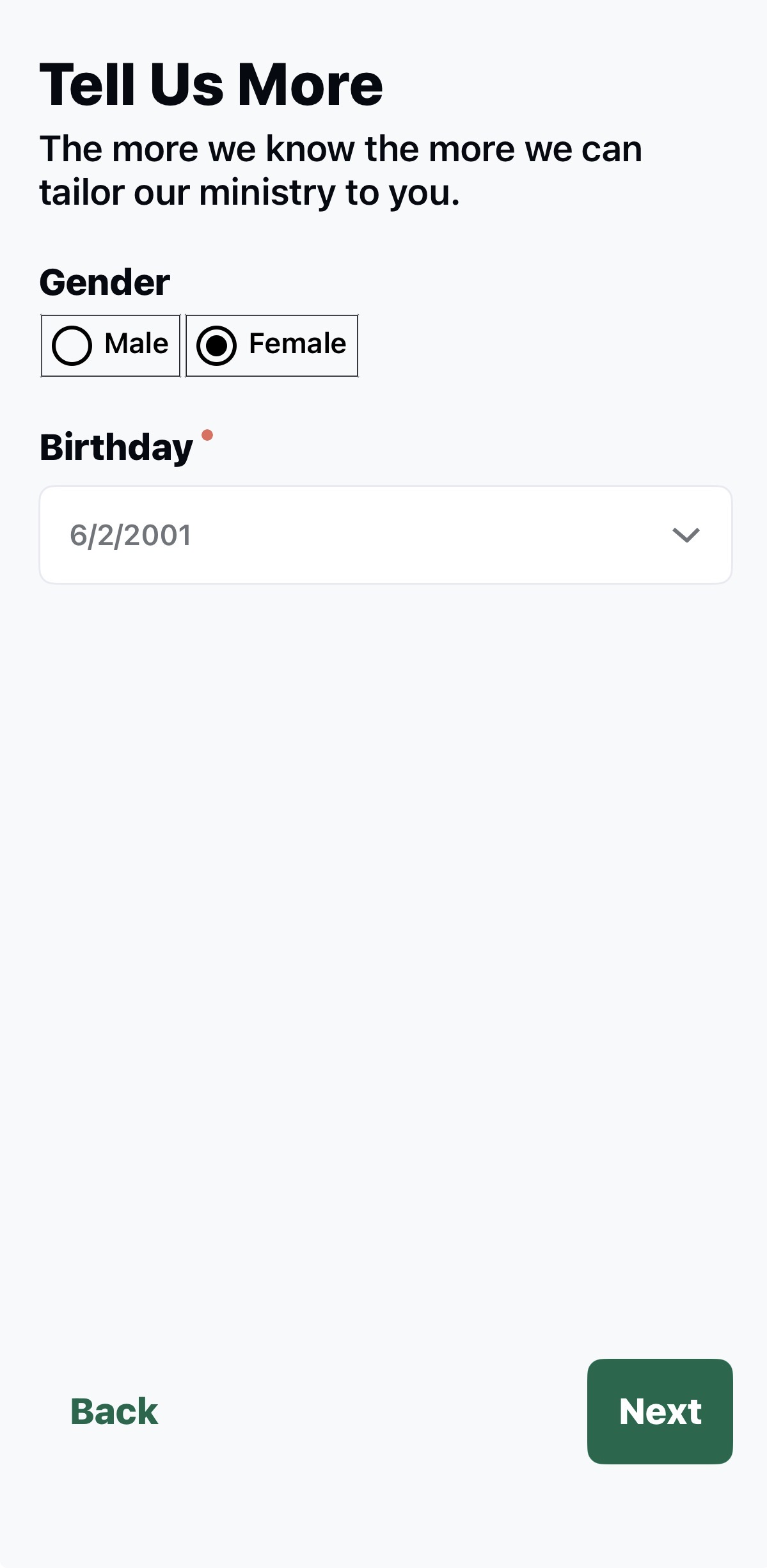
Task: Click the "Tell Us More" heading
Action: (211, 85)
